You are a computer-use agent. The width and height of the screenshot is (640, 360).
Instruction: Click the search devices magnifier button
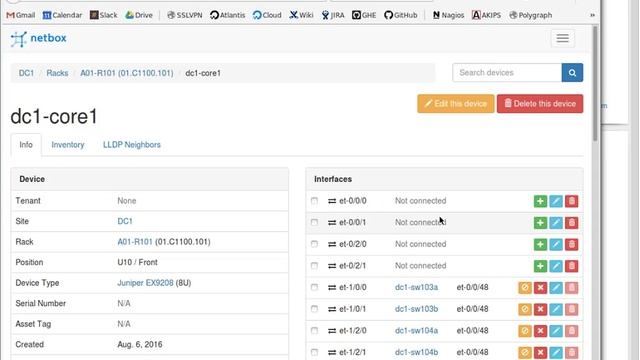click(x=572, y=73)
